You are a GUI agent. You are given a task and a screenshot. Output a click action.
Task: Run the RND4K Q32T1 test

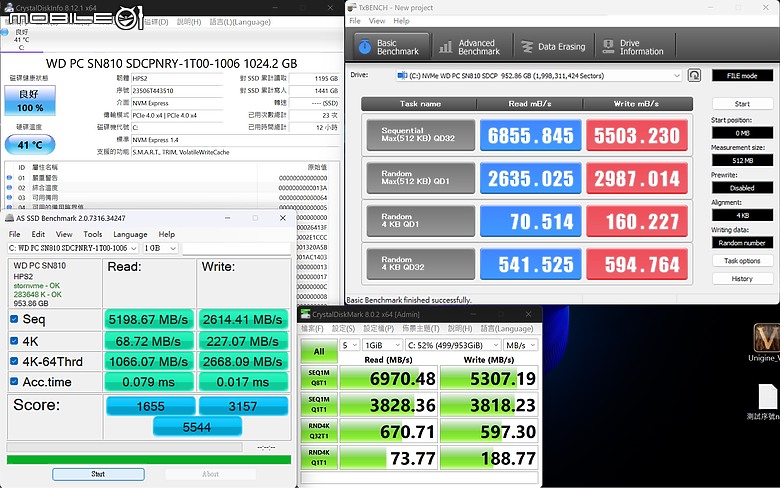coord(319,431)
